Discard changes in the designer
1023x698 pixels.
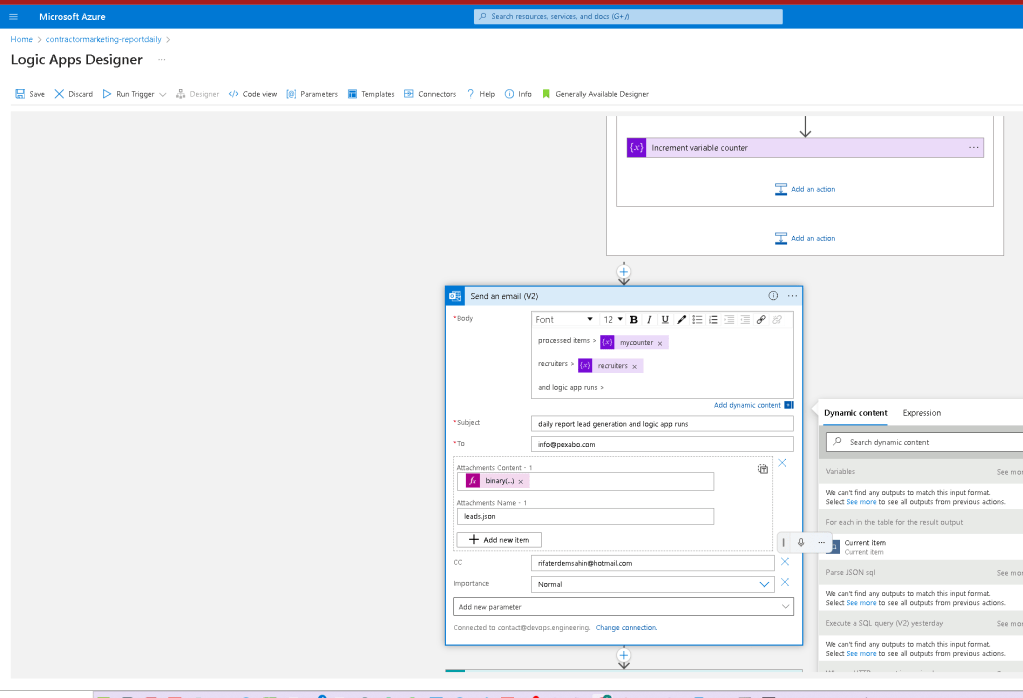(x=74, y=94)
